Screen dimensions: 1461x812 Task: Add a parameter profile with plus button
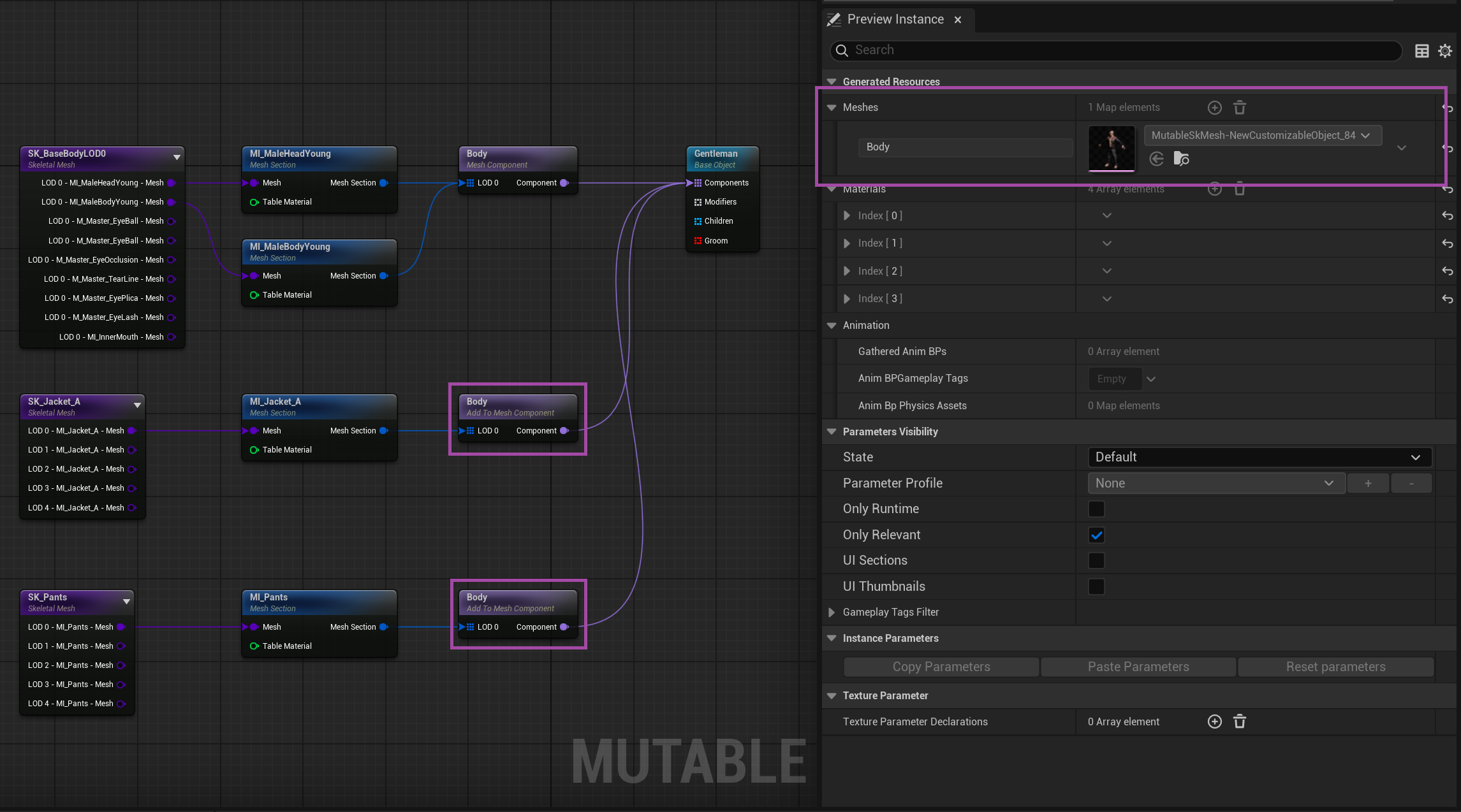(x=1368, y=484)
